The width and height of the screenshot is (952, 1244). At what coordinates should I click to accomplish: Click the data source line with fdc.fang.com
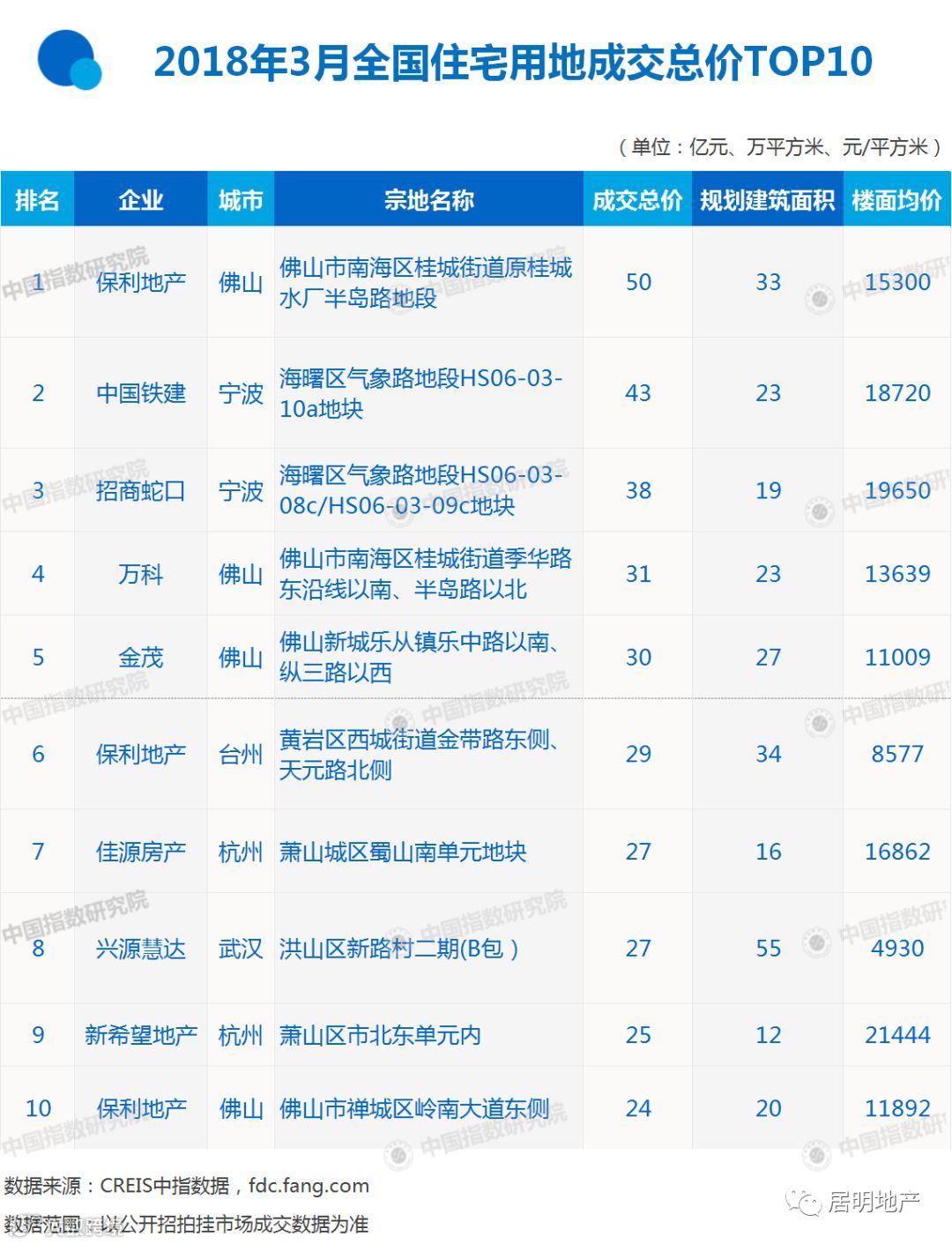coord(186,1186)
